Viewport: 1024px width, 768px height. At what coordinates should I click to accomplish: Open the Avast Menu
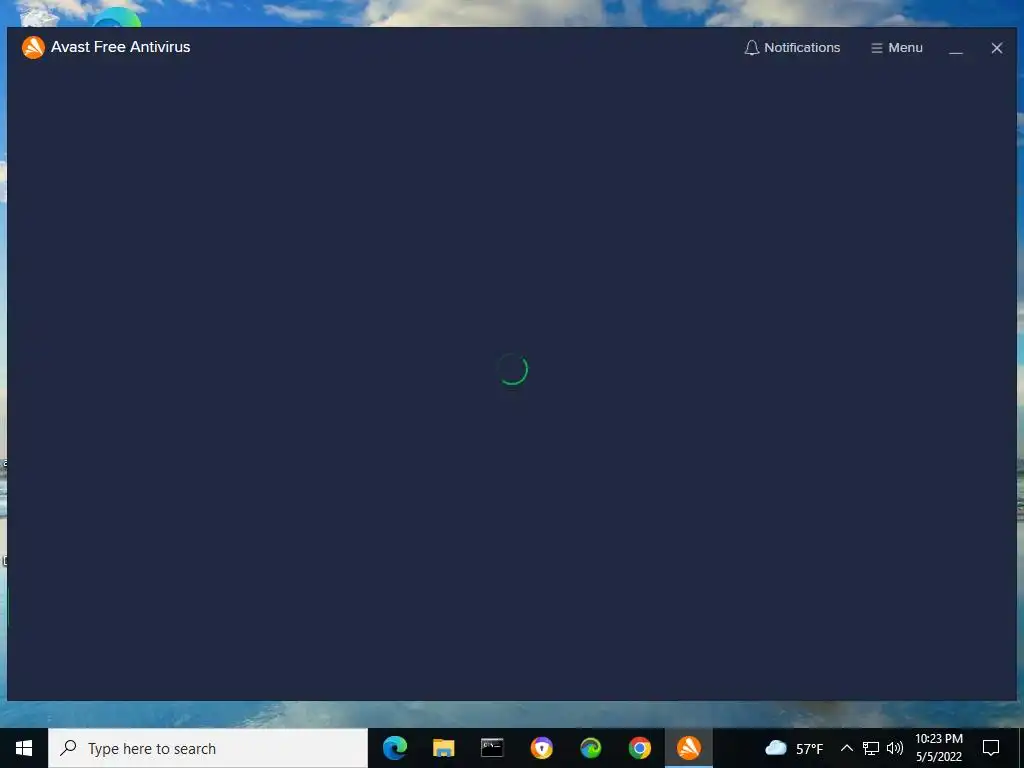coord(897,48)
